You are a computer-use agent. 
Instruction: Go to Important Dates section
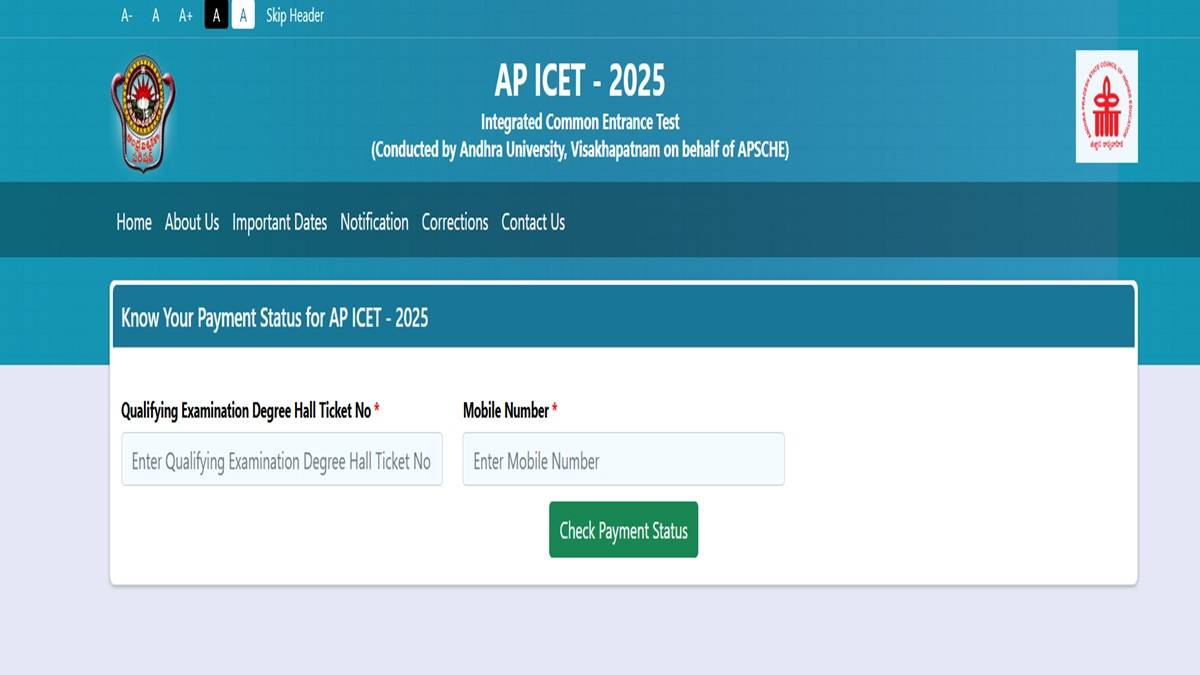pyautogui.click(x=280, y=222)
